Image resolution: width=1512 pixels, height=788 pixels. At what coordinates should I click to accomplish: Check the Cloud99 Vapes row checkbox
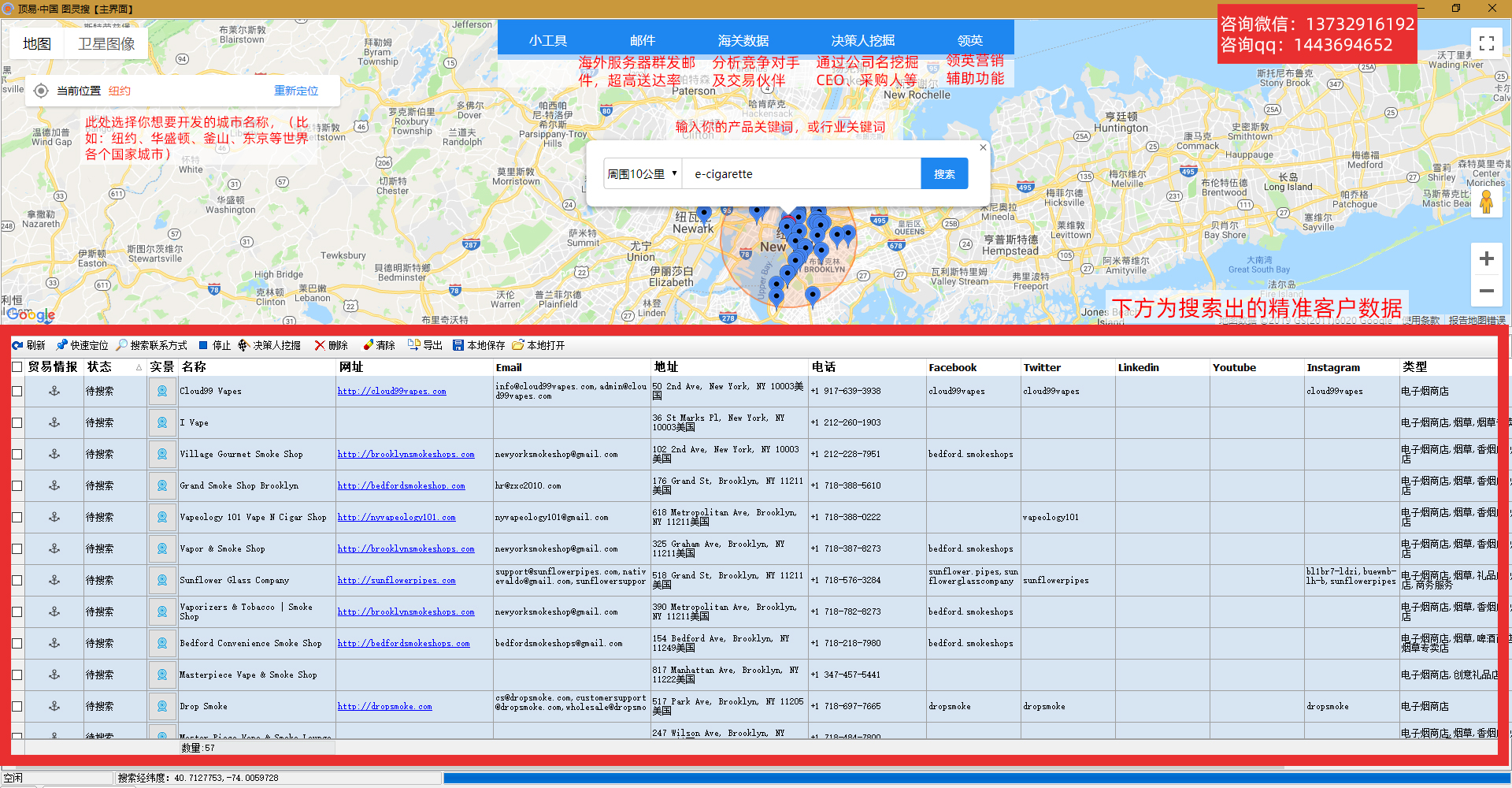pos(17,391)
